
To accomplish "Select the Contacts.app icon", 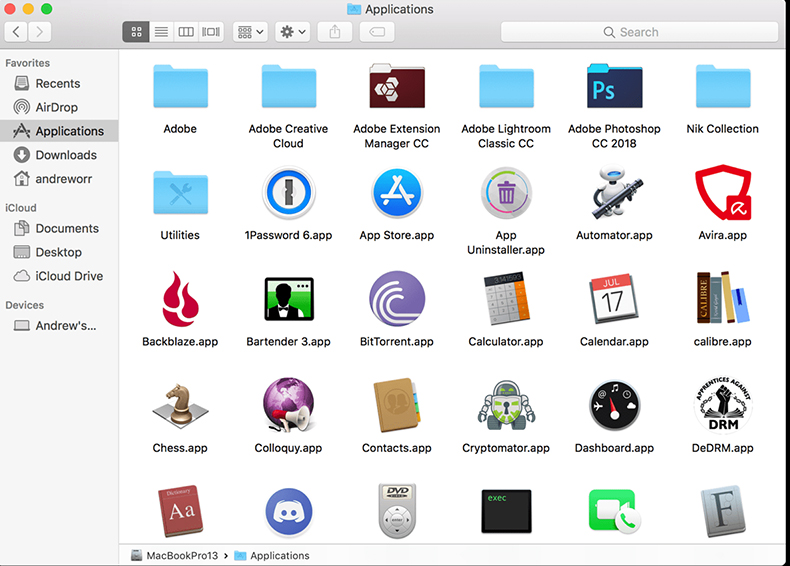I will tap(397, 405).
